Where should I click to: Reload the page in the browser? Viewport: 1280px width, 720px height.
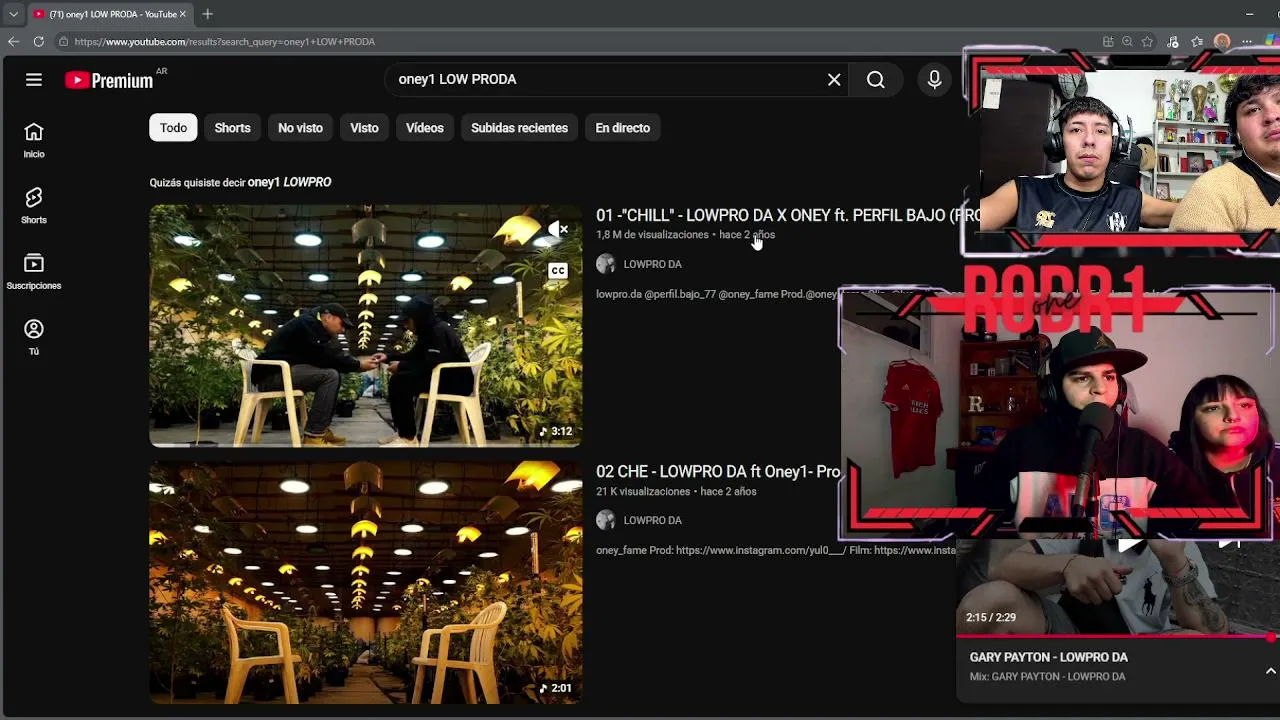38,41
